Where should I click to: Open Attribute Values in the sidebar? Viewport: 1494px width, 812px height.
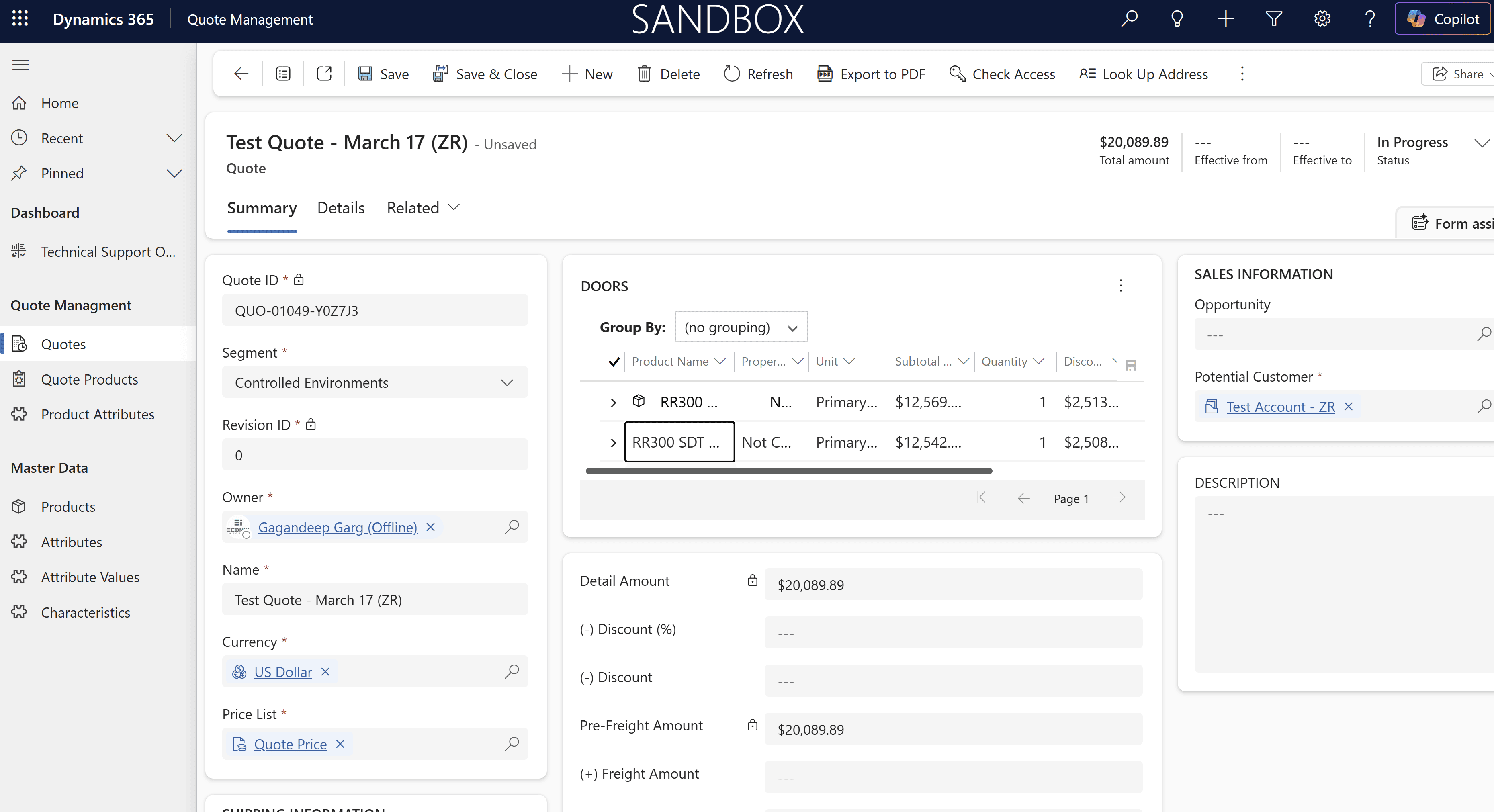pos(98,577)
